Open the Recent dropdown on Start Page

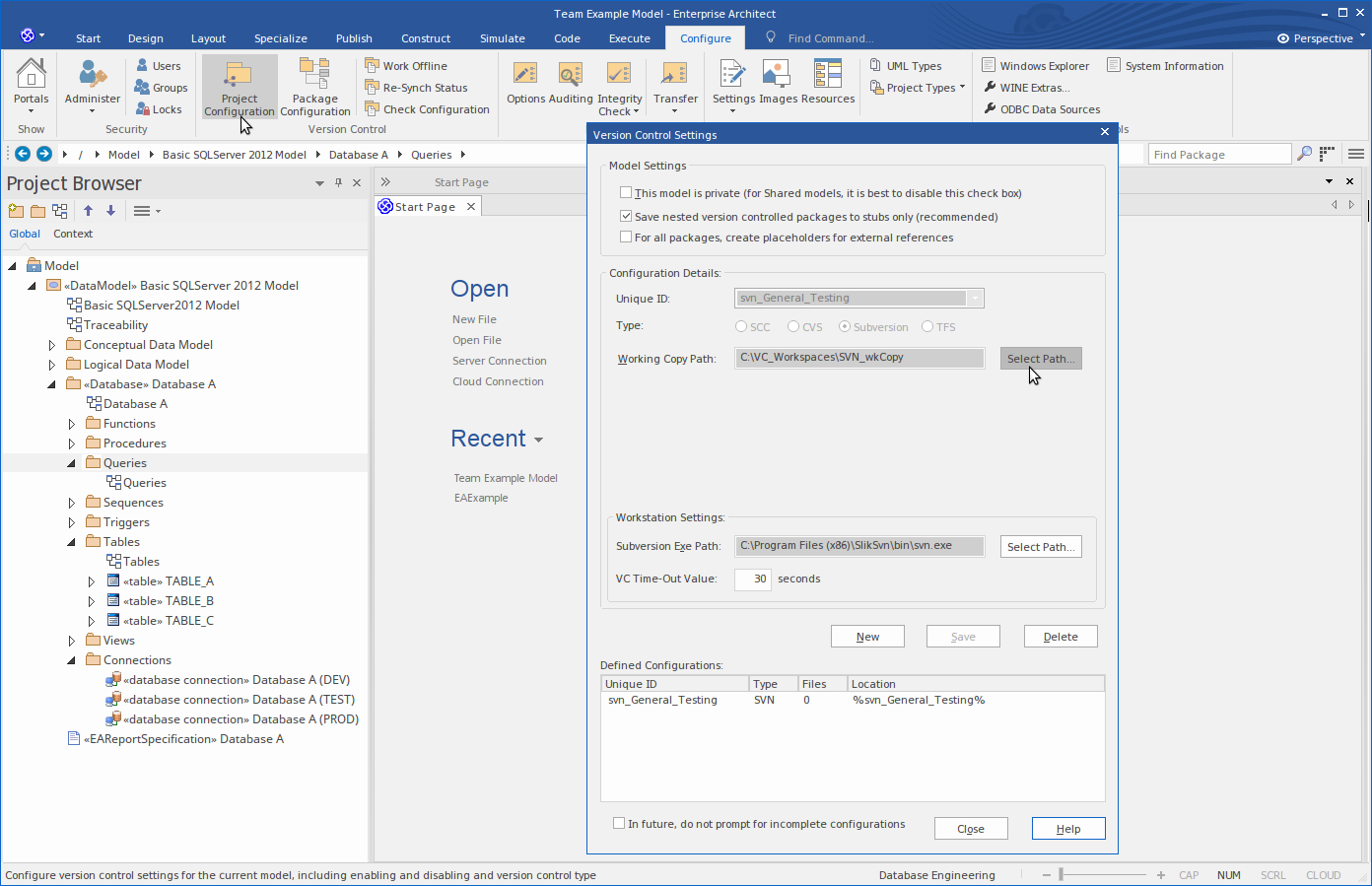pyautogui.click(x=539, y=440)
